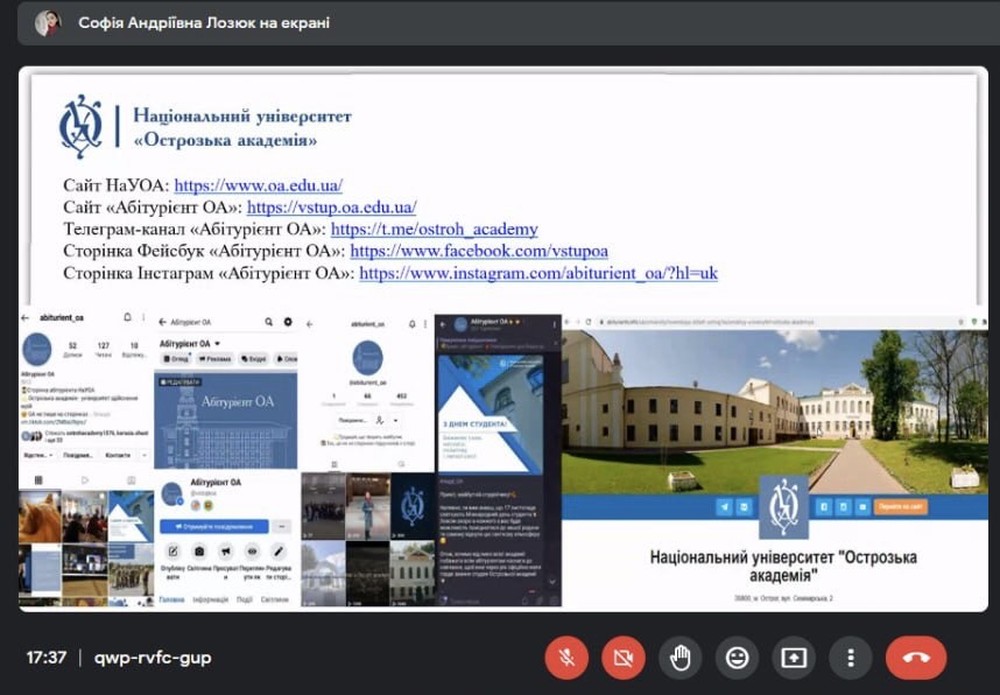The height and width of the screenshot is (695, 1000).
Task: Click the ellipsis button beside blue message button
Action: [282, 527]
